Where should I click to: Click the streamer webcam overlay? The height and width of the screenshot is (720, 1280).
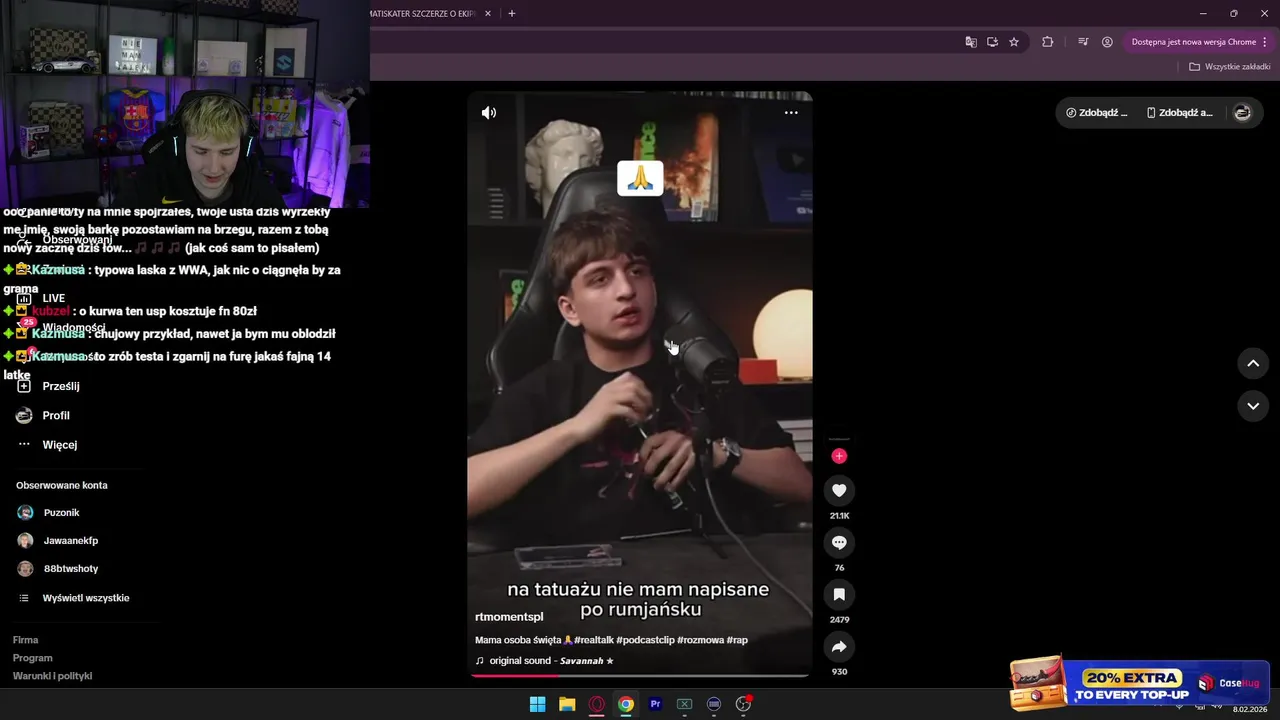[185, 104]
